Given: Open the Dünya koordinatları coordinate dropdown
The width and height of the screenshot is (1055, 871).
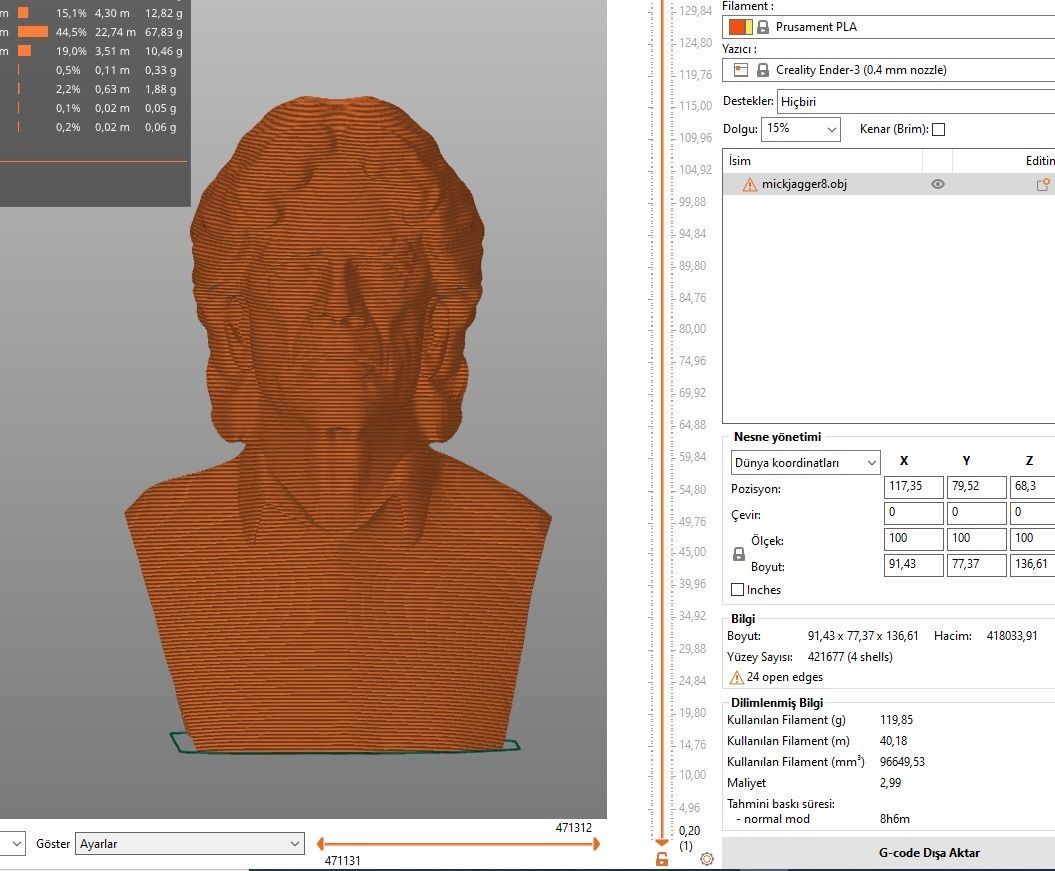Looking at the screenshot, I should 805,462.
